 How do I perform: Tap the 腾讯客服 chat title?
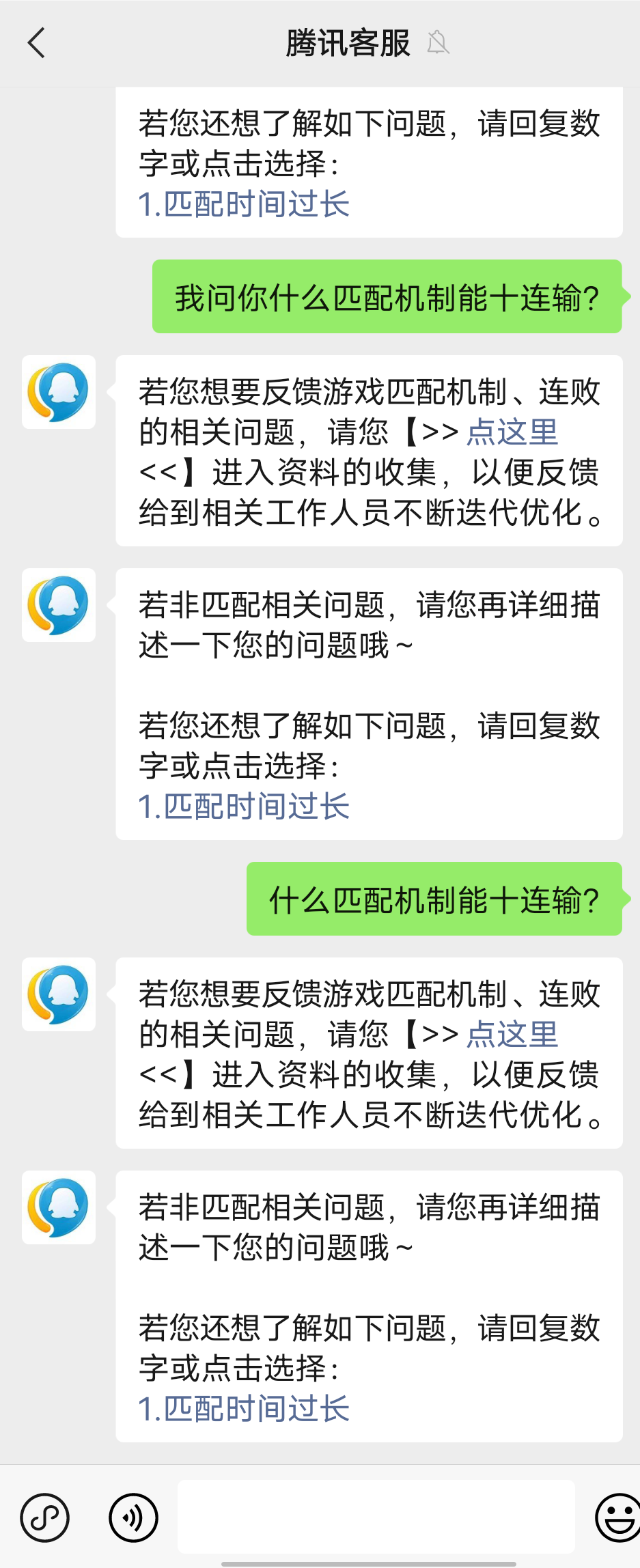click(348, 43)
